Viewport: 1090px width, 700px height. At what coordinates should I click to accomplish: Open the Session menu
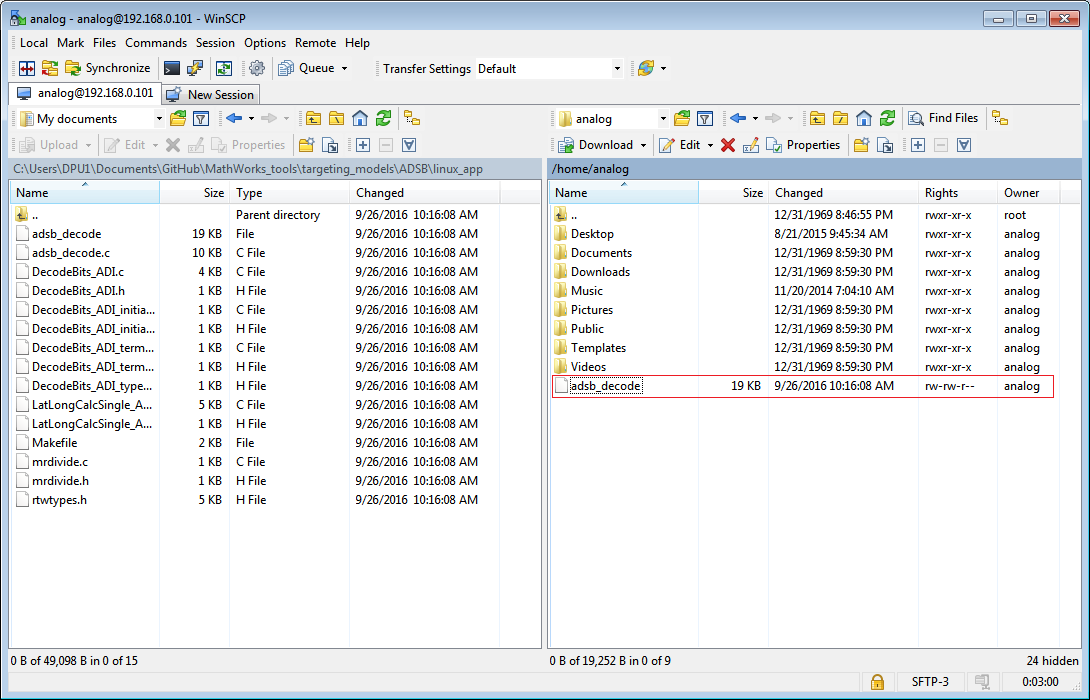[x=215, y=43]
